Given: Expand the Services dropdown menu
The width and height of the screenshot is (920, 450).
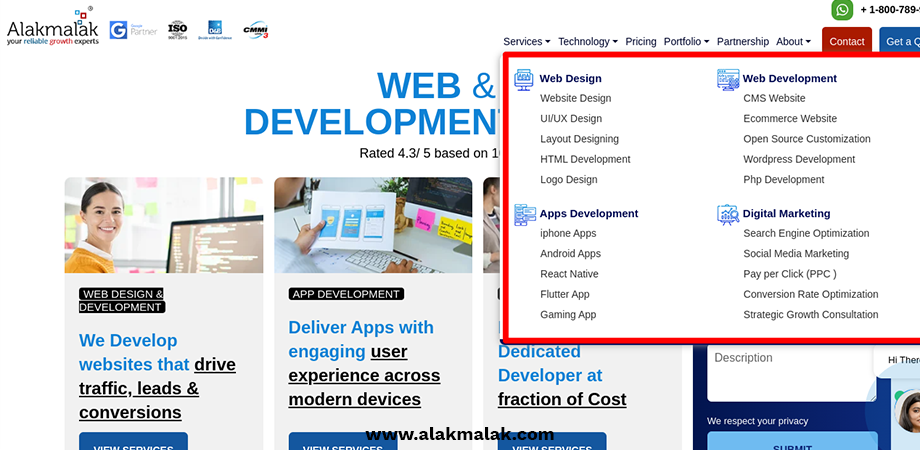Looking at the screenshot, I should click(x=526, y=42).
